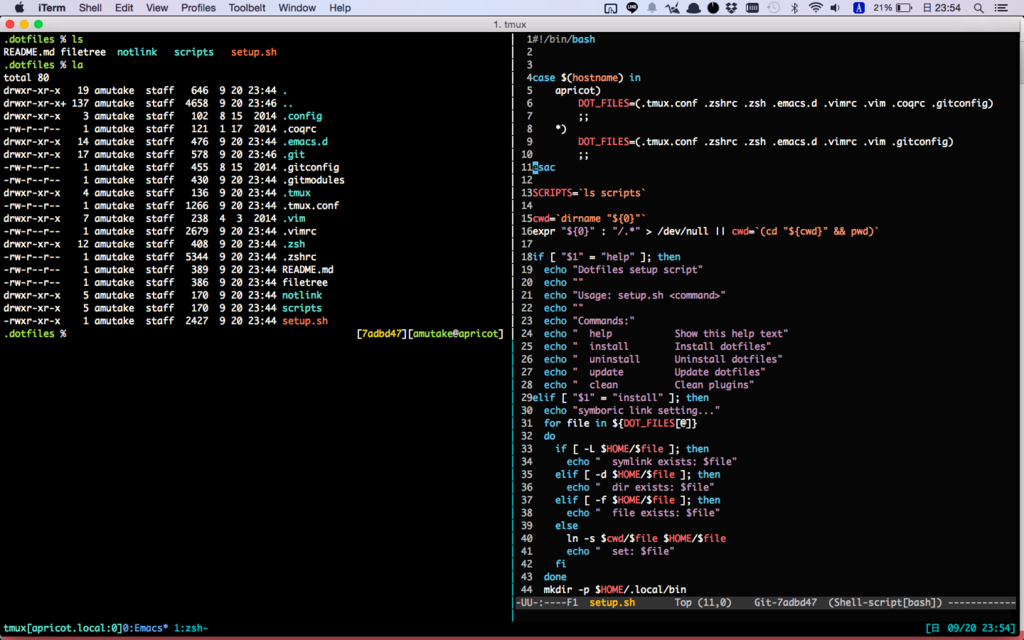
Task: Click the Time Machine icon
Action: point(773,8)
